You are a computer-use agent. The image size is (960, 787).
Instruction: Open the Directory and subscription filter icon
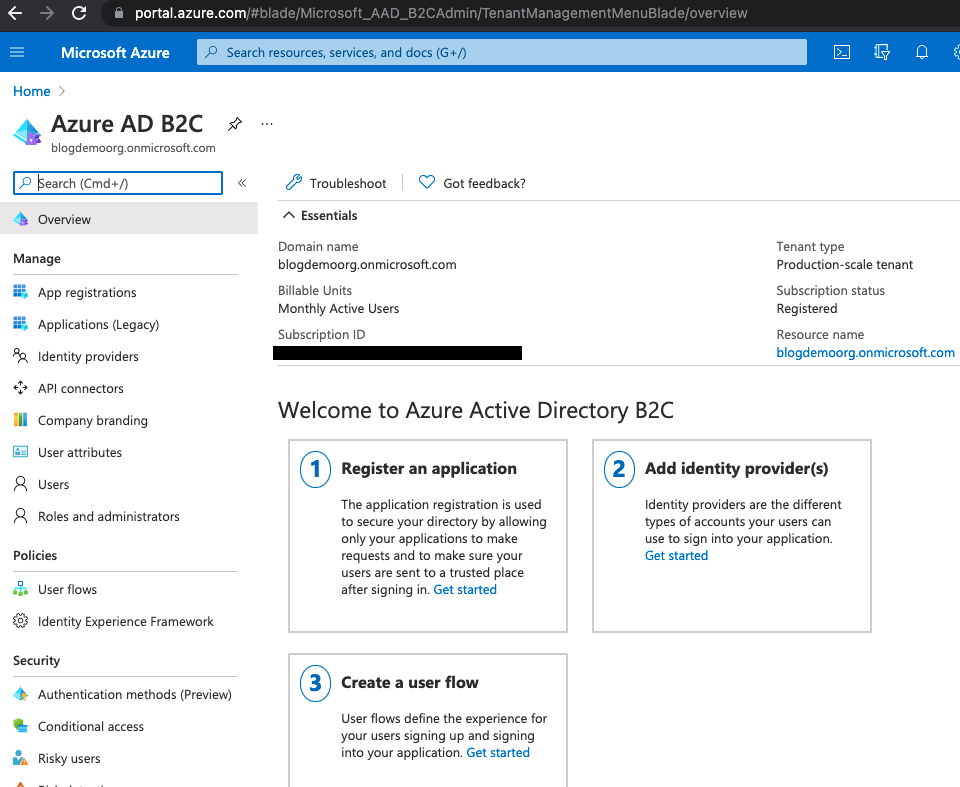click(882, 53)
